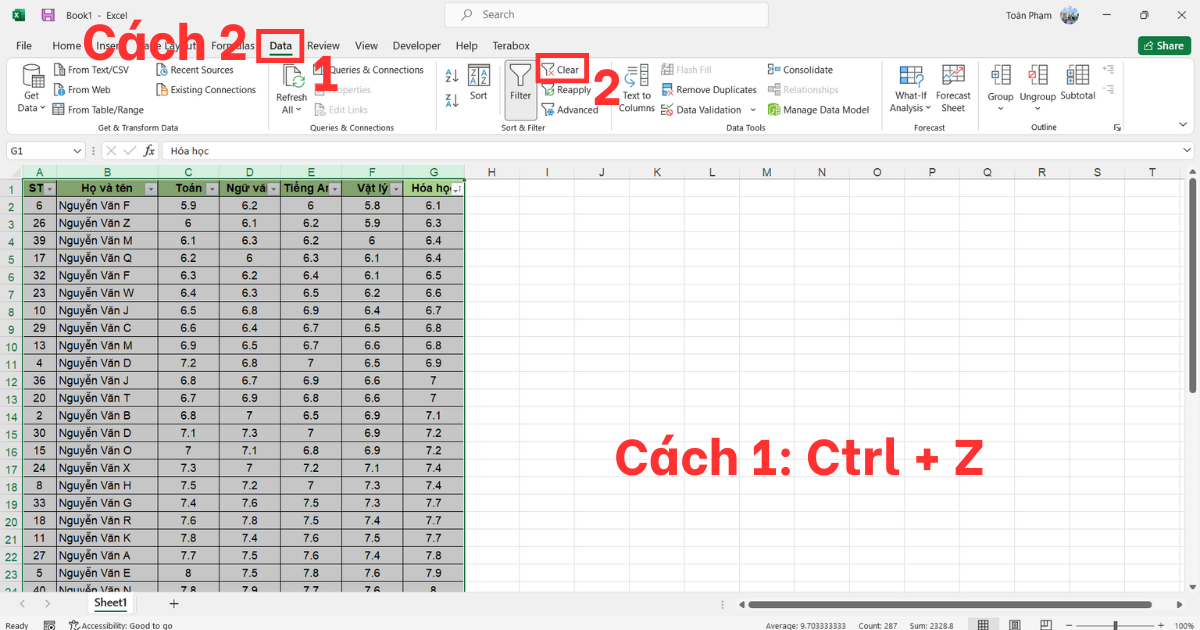
Task: Clear the current filter
Action: [561, 70]
